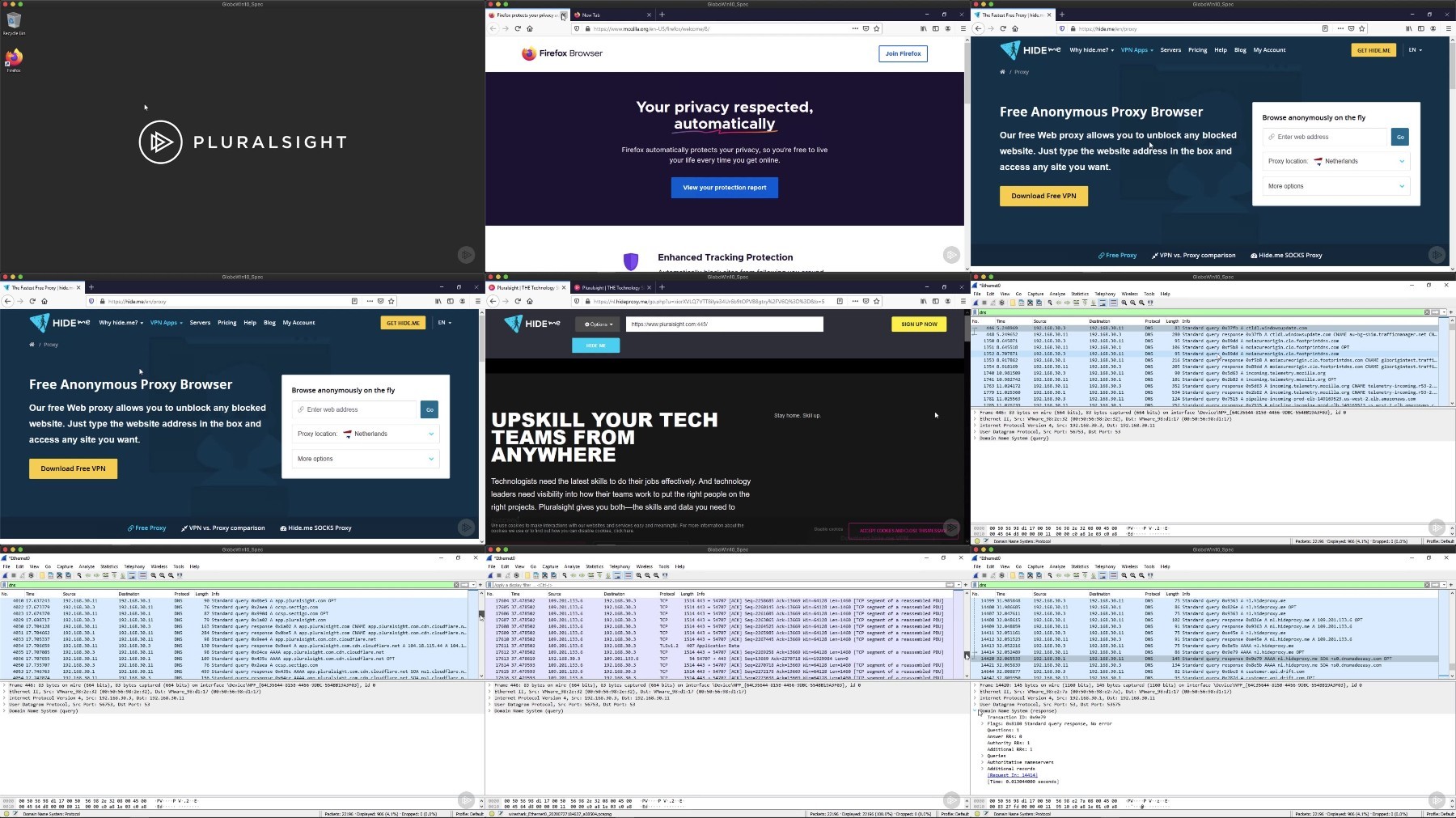Select packet 14420 in the packet list
The height and width of the screenshot is (818, 1456).
click(1205, 659)
